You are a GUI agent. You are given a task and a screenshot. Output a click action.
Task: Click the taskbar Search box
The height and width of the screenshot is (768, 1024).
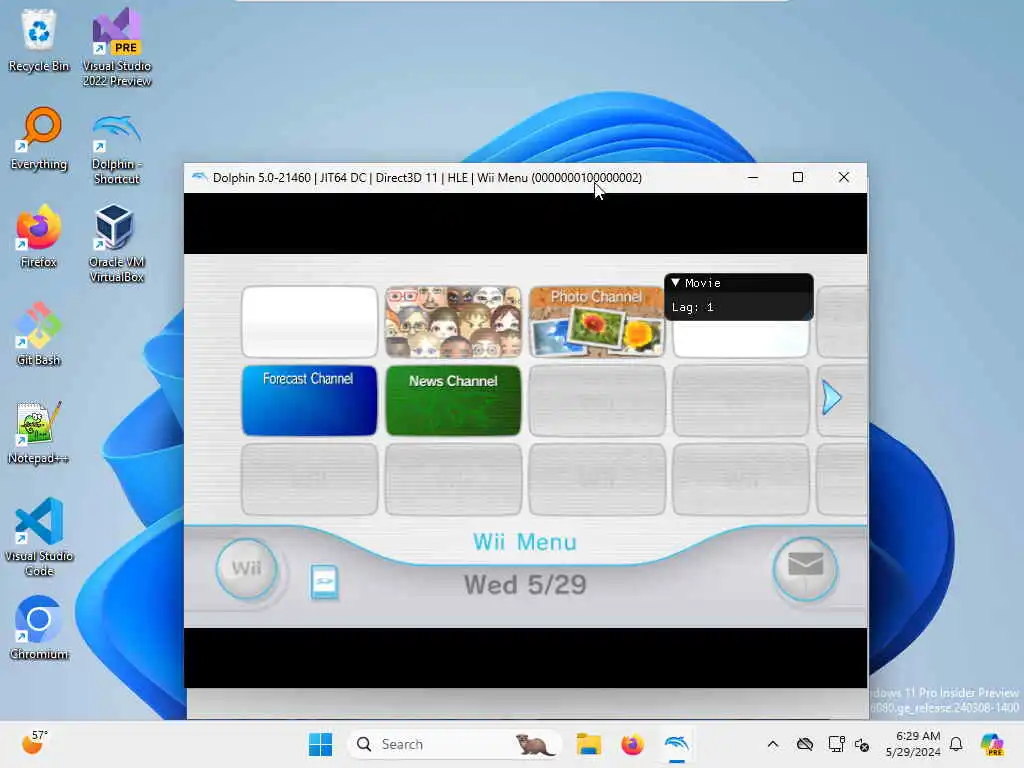(455, 744)
